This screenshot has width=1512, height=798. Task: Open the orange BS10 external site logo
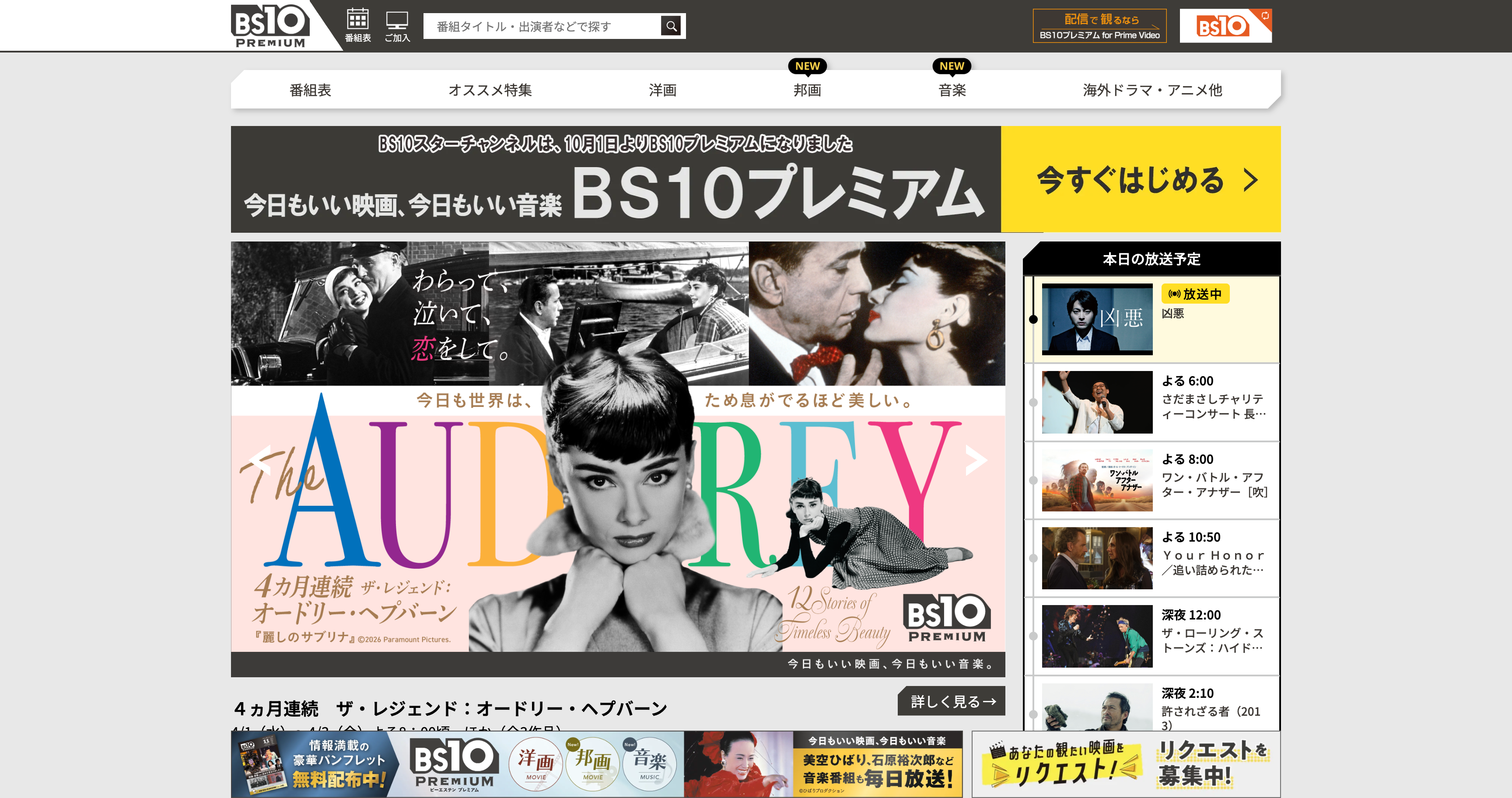point(1225,26)
